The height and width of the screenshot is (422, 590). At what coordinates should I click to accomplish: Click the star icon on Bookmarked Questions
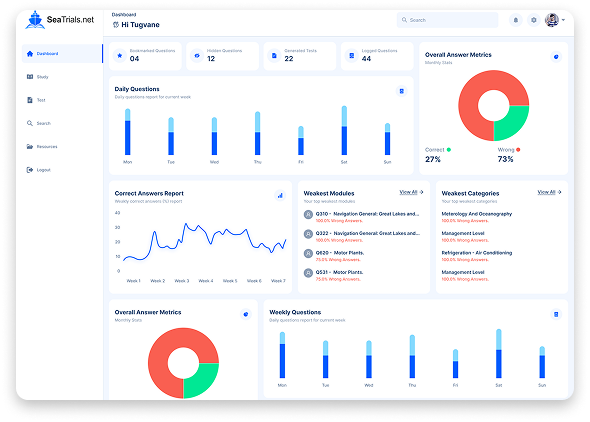click(x=120, y=56)
